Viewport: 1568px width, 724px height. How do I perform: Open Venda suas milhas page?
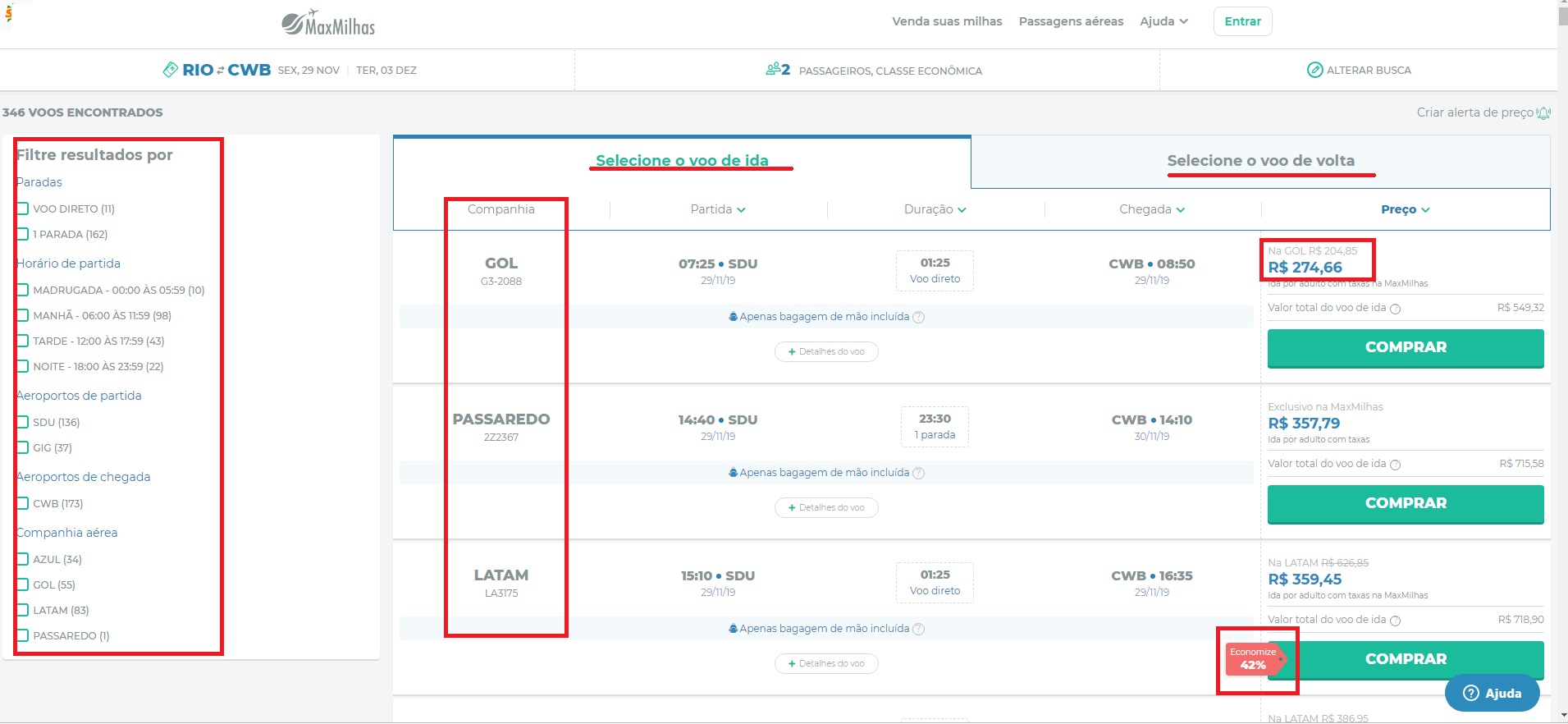click(x=947, y=21)
